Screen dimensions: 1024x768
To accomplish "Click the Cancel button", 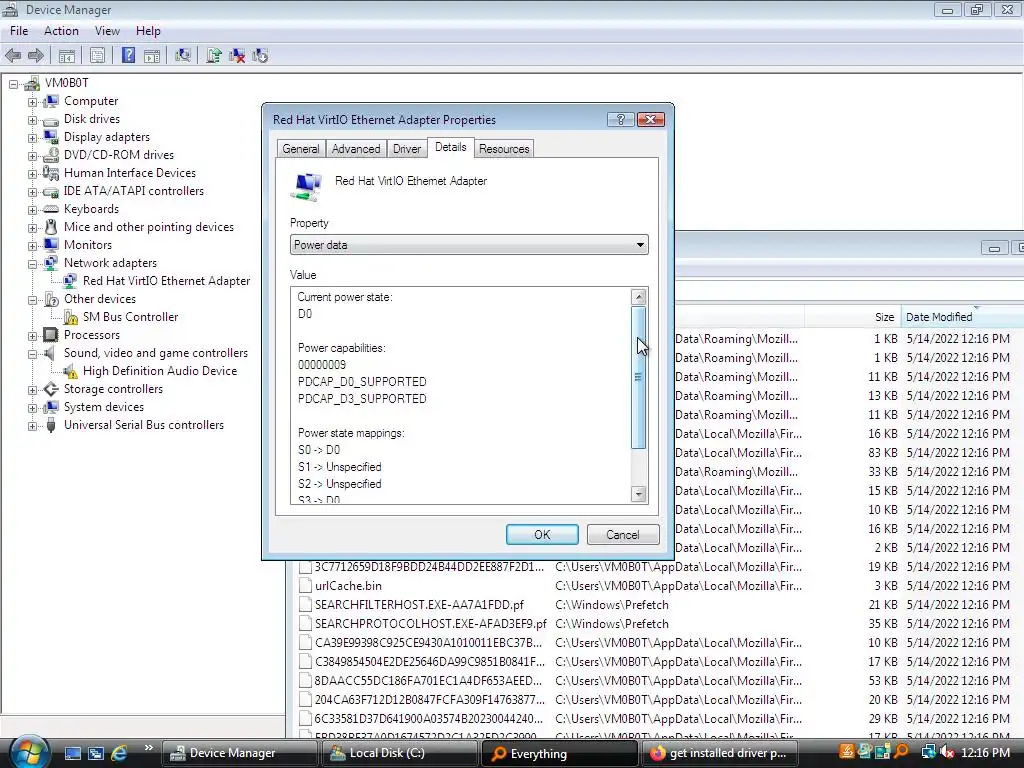I will click(x=622, y=535).
